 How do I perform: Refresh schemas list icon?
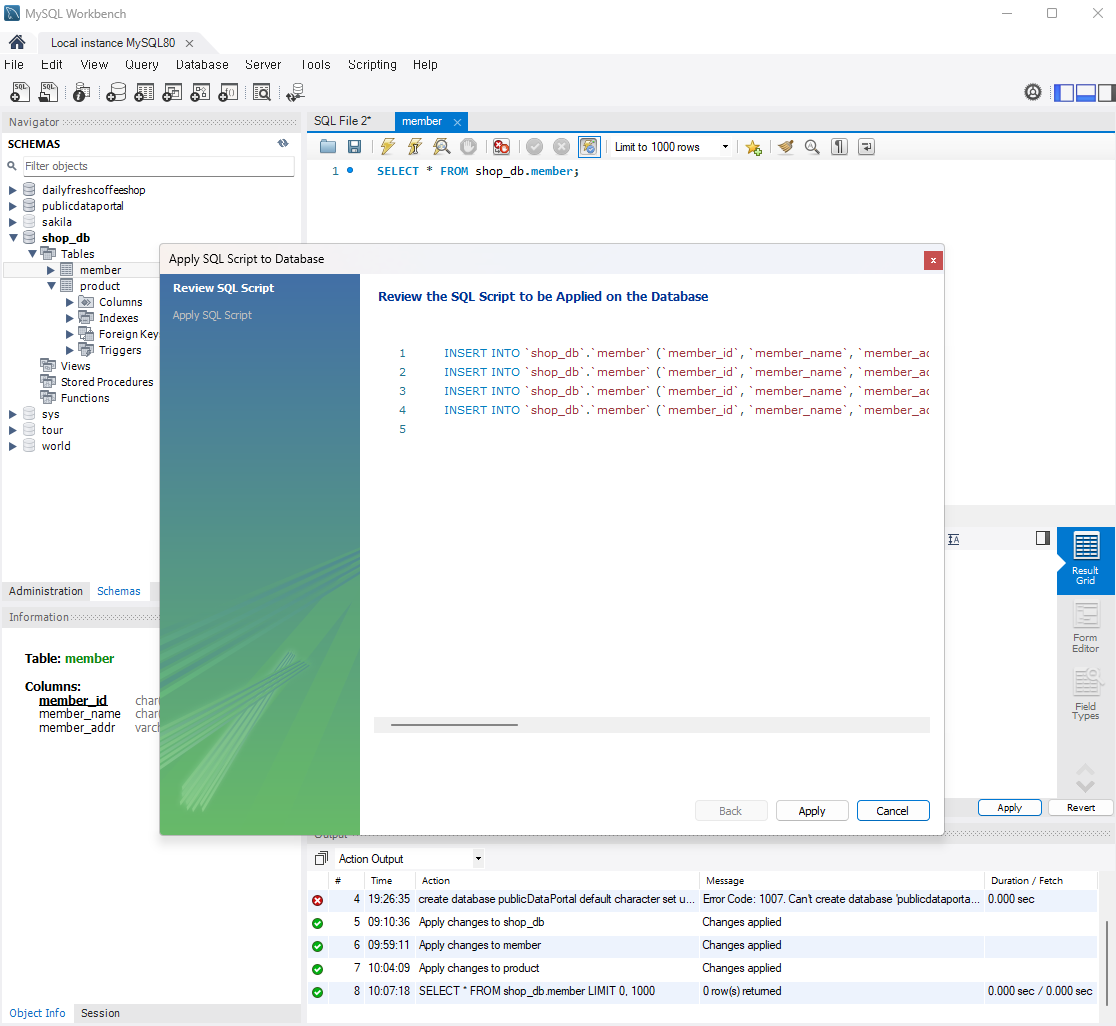pyautogui.click(x=283, y=143)
